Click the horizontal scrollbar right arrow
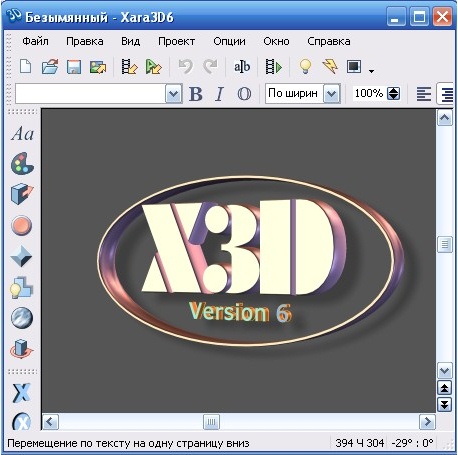Image resolution: width=458 pixels, height=455 pixels. (427, 422)
